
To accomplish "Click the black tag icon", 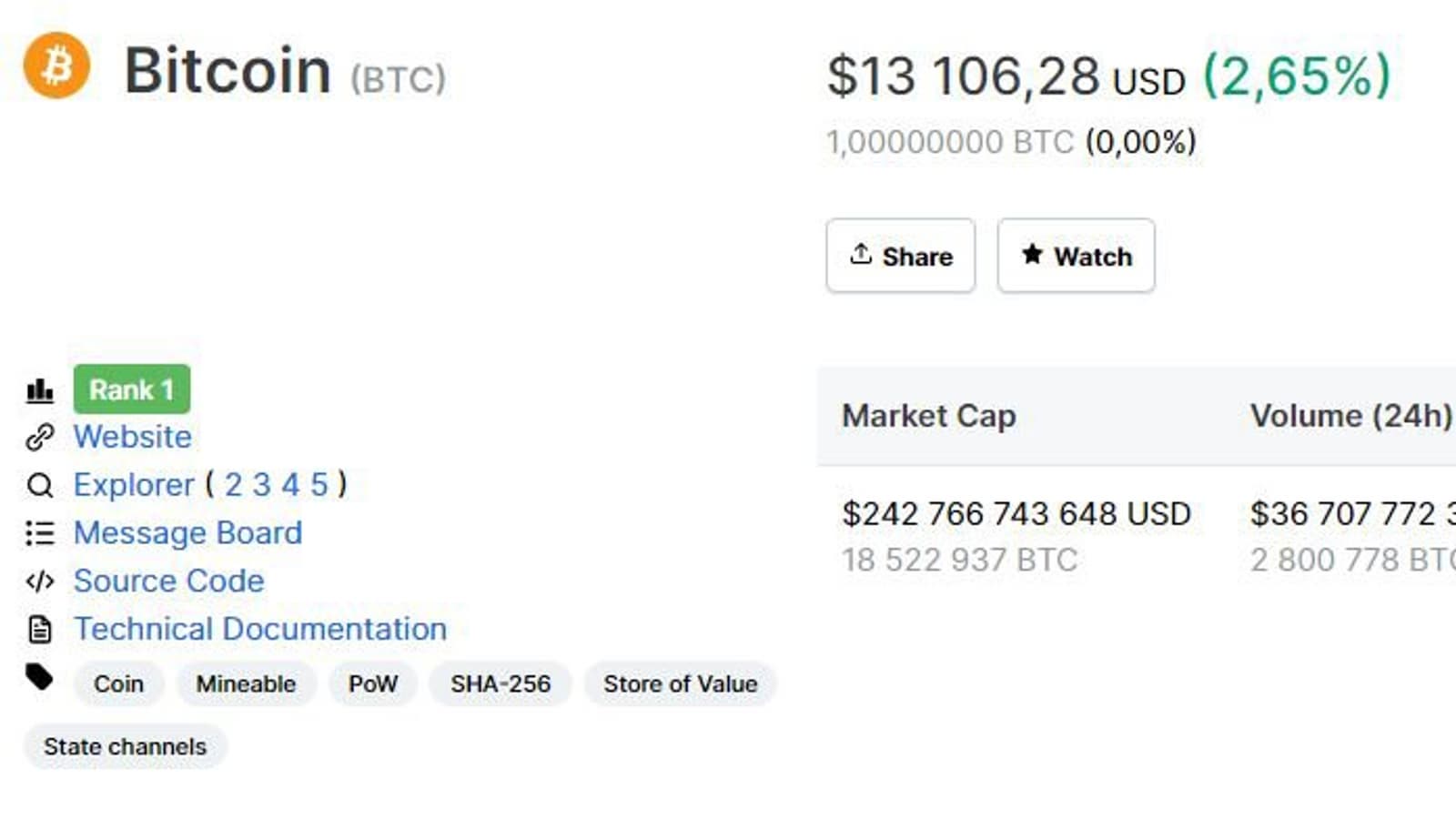I will [x=39, y=677].
